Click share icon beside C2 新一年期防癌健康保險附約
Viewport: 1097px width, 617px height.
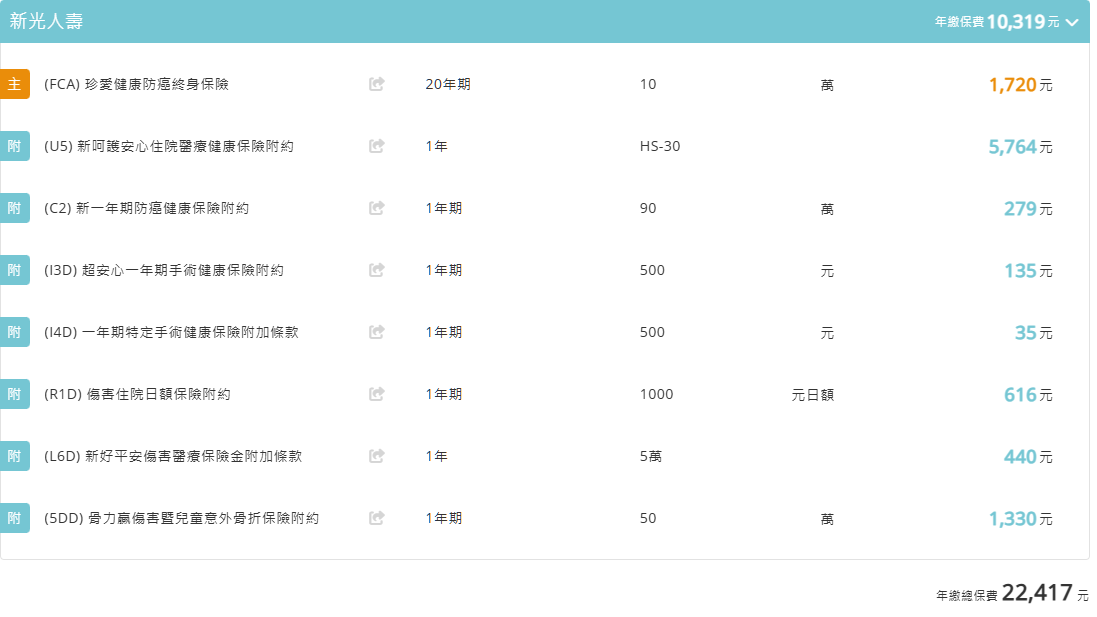376,208
